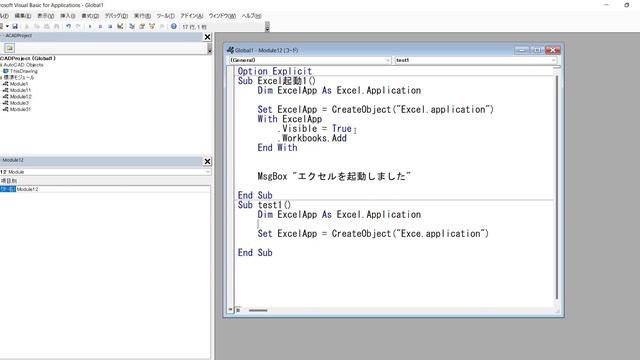Click the Cut icon in the toolbar
The image size is (640, 360).
27,26
